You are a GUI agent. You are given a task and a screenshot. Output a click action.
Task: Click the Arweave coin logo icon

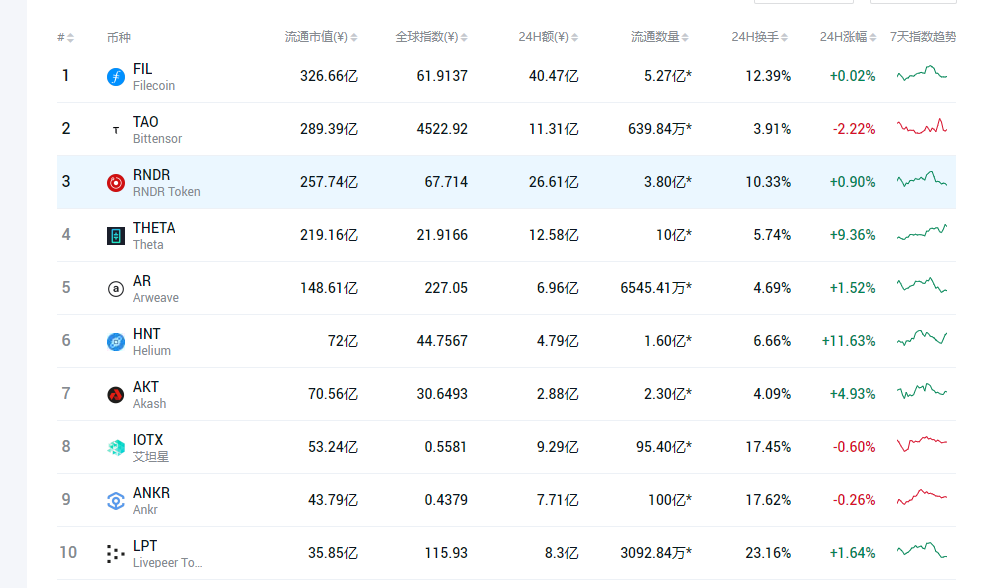[x=116, y=289]
